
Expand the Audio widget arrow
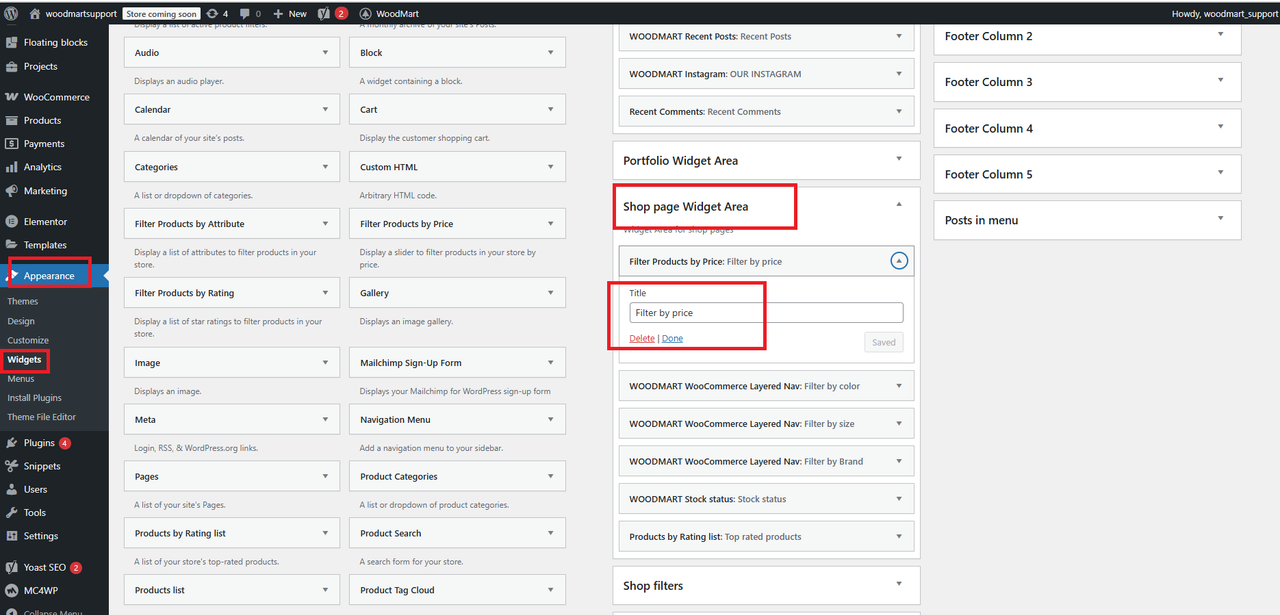[325, 52]
